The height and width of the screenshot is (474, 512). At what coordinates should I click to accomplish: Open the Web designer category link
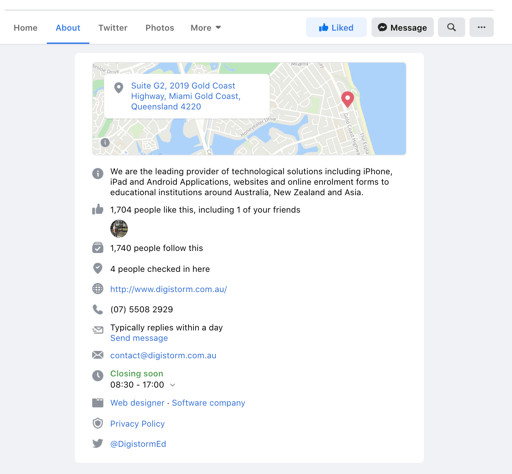pos(137,403)
